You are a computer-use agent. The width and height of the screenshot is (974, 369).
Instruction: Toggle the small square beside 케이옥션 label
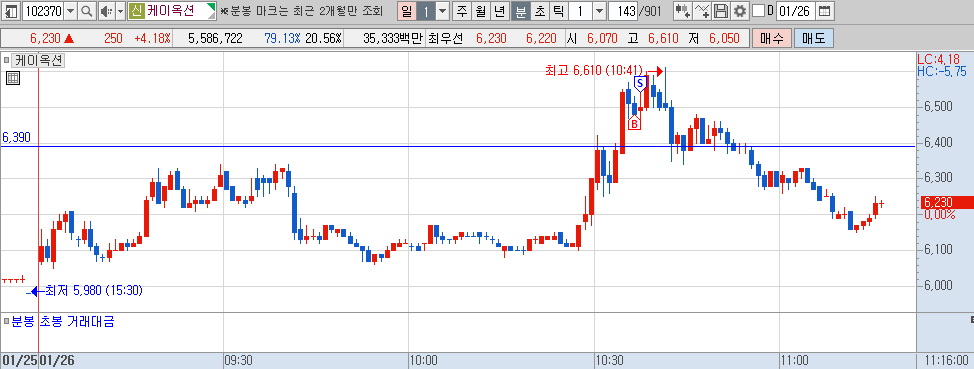[x=6, y=61]
